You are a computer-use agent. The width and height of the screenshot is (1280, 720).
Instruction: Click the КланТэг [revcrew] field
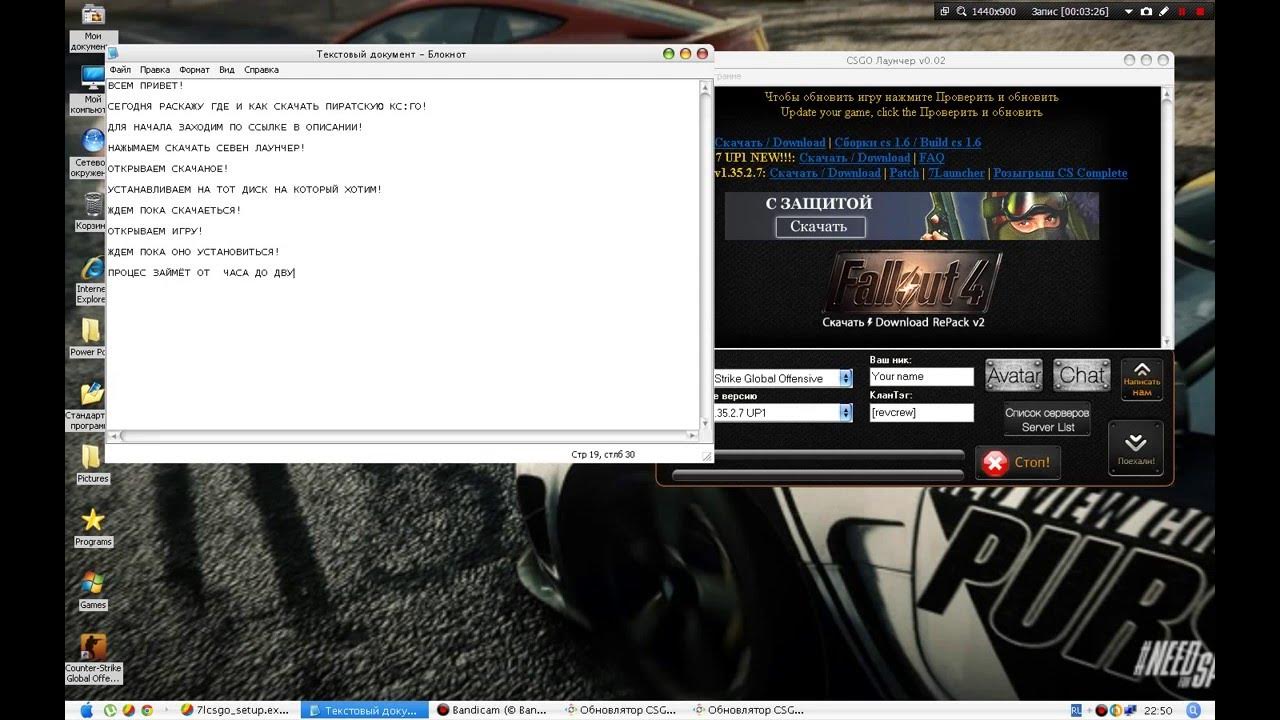click(921, 412)
